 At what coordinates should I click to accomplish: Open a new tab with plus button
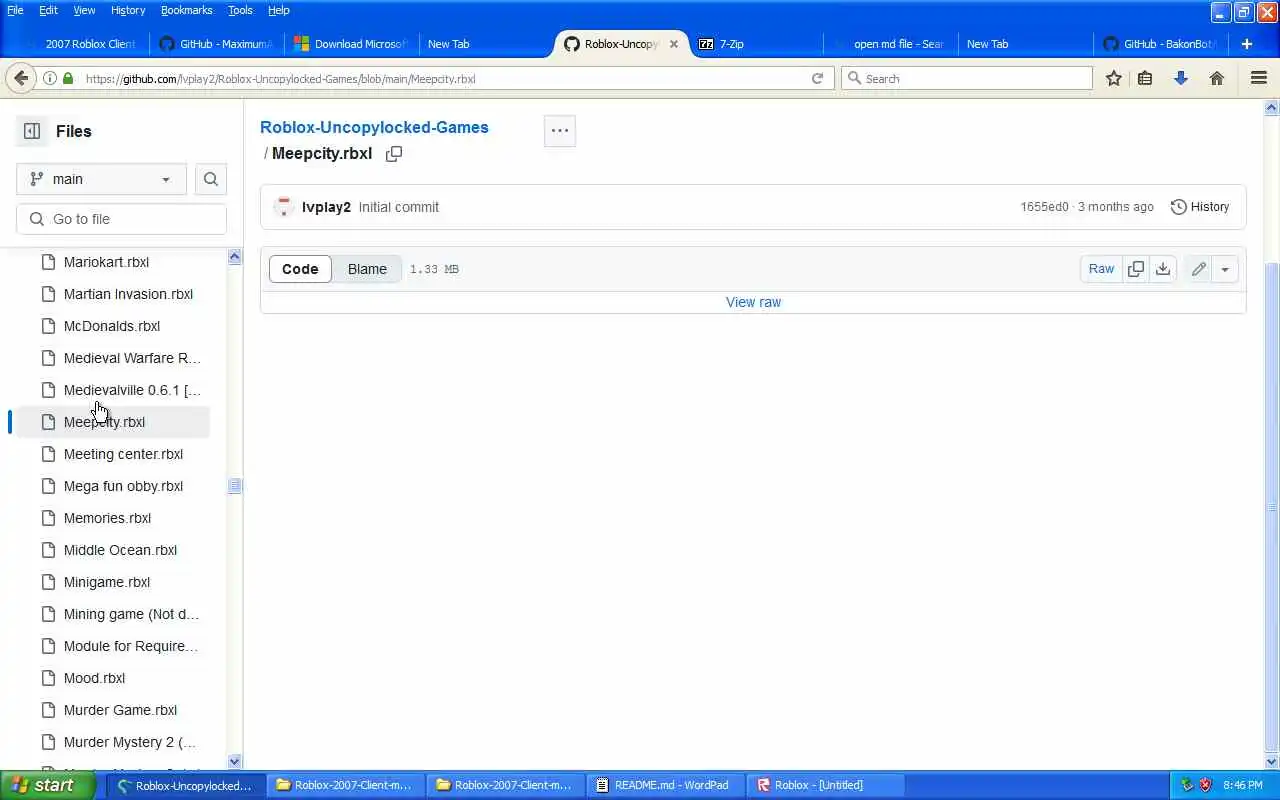[1247, 44]
